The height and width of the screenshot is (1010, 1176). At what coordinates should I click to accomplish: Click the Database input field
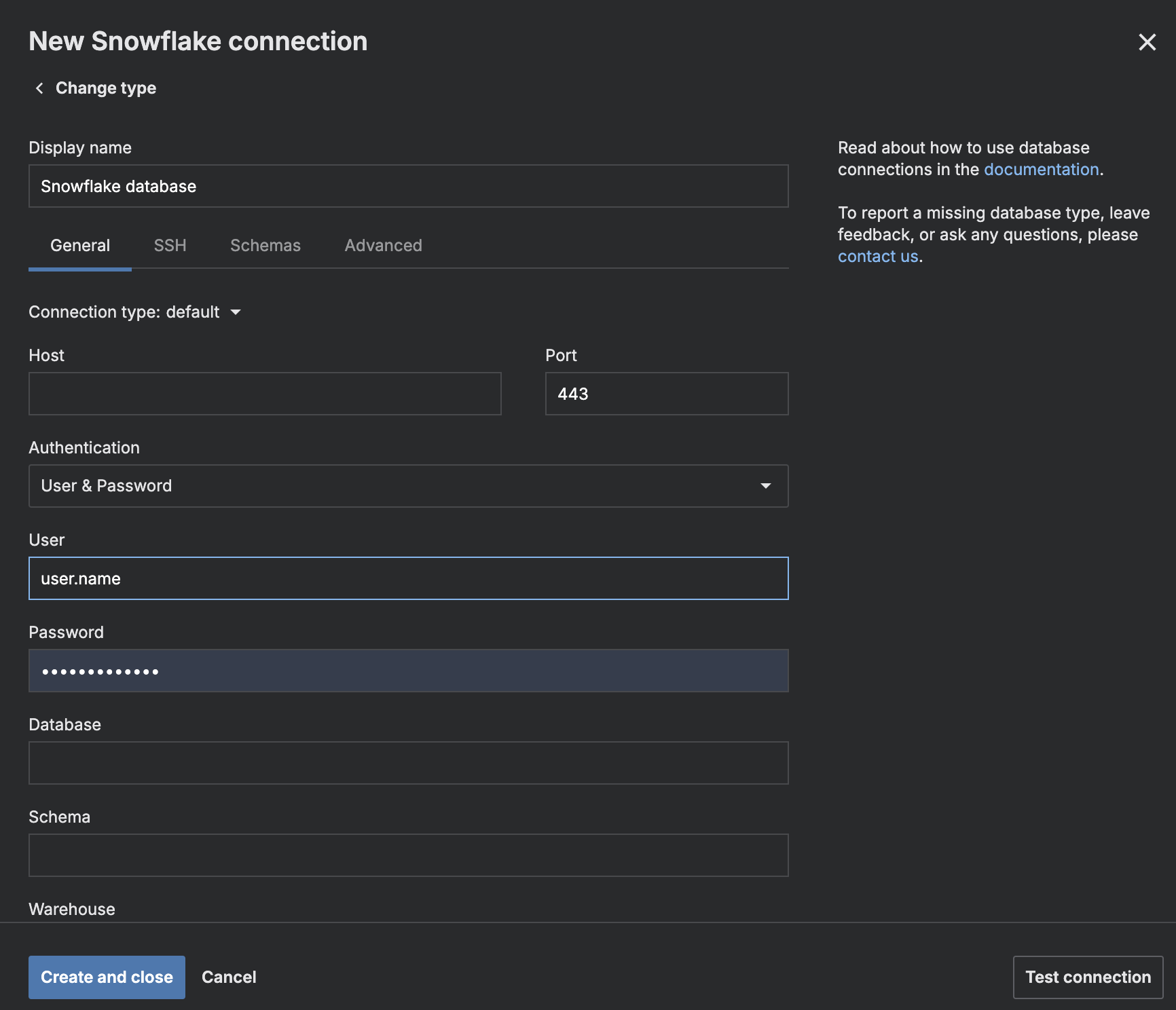point(407,762)
